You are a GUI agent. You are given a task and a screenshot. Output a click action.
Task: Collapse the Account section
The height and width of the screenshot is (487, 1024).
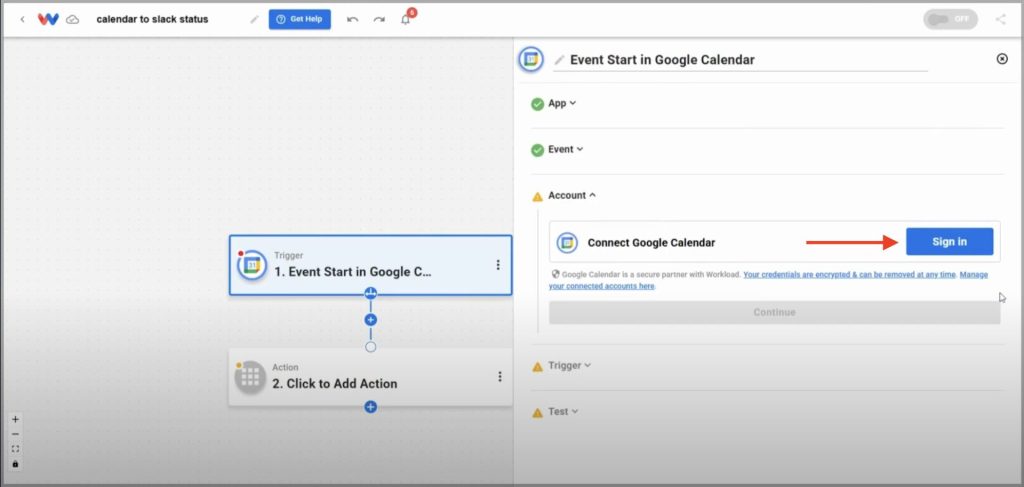[572, 195]
